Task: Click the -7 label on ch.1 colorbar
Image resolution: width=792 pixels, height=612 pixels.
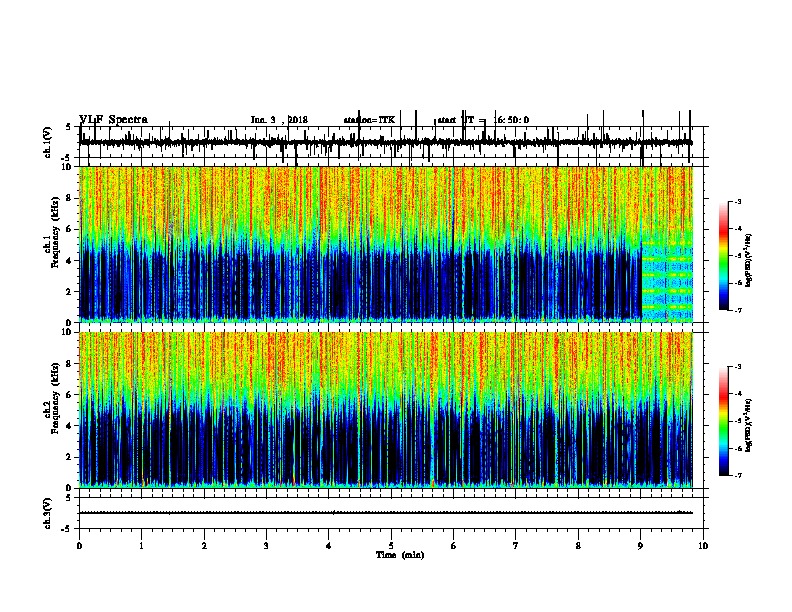Action: coord(737,310)
